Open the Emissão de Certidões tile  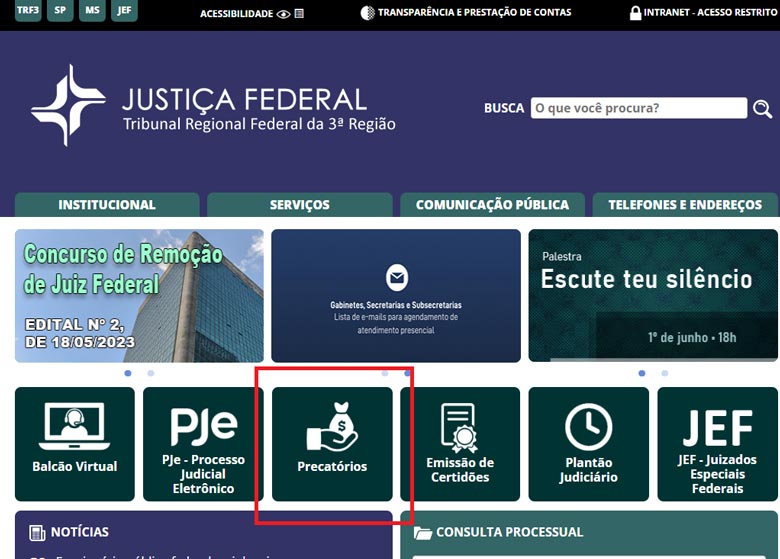point(460,444)
